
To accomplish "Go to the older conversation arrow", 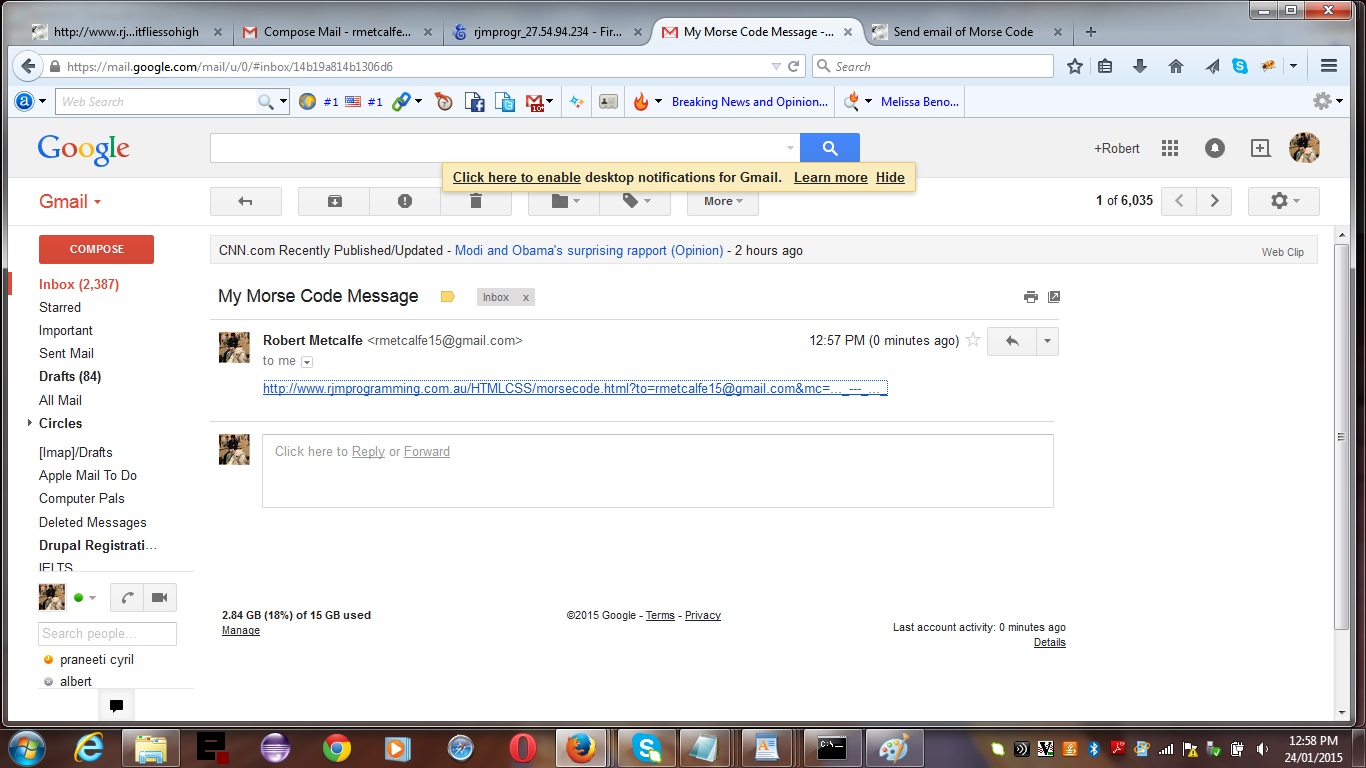I will [x=1214, y=201].
